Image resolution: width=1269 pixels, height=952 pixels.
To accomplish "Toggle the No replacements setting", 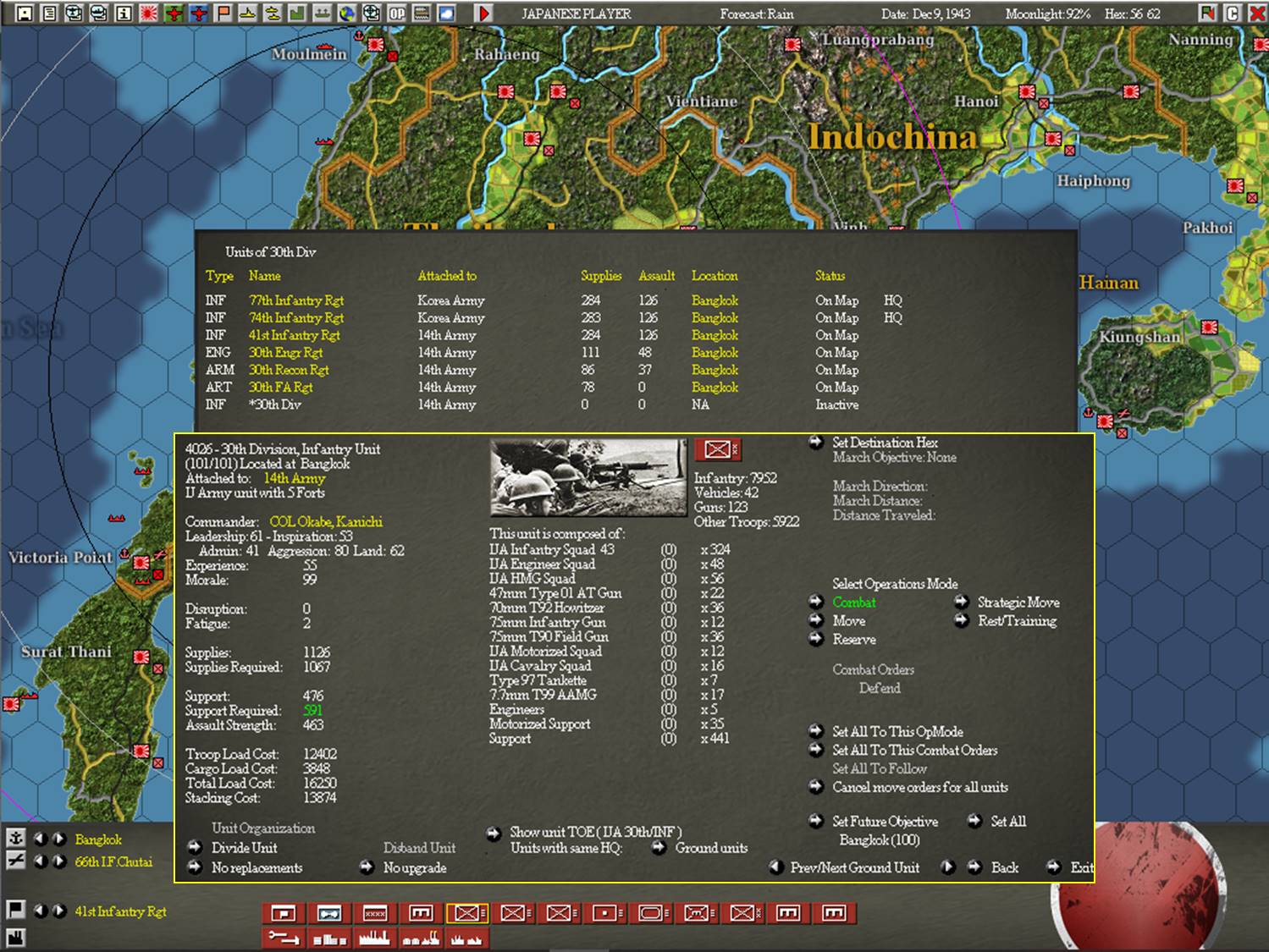I will pos(257,867).
